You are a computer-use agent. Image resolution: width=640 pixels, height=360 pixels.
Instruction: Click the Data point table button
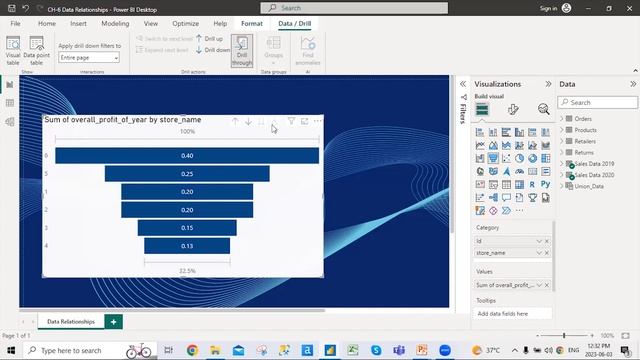(36, 51)
